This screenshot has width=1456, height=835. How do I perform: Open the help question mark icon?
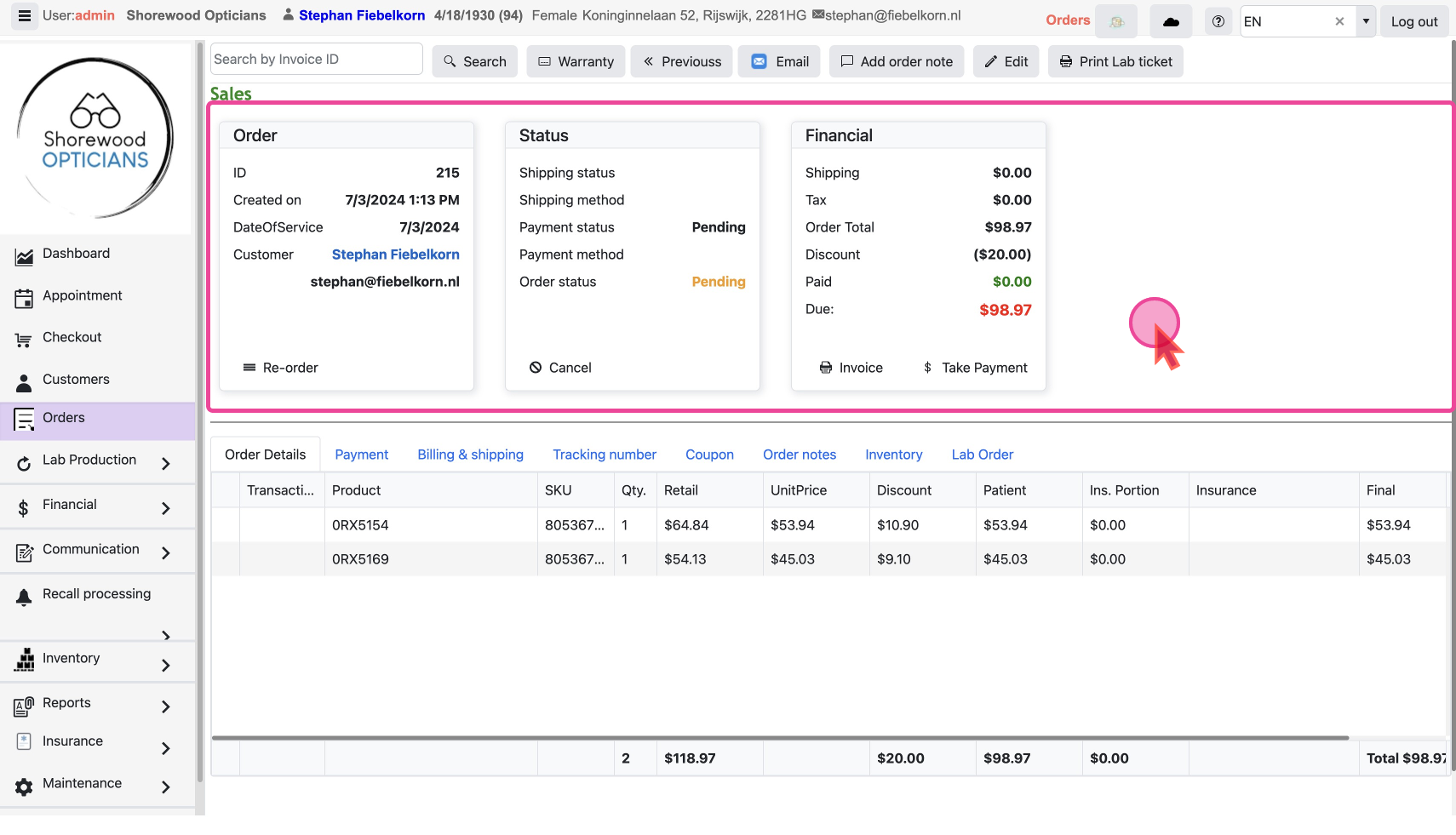point(1218,22)
